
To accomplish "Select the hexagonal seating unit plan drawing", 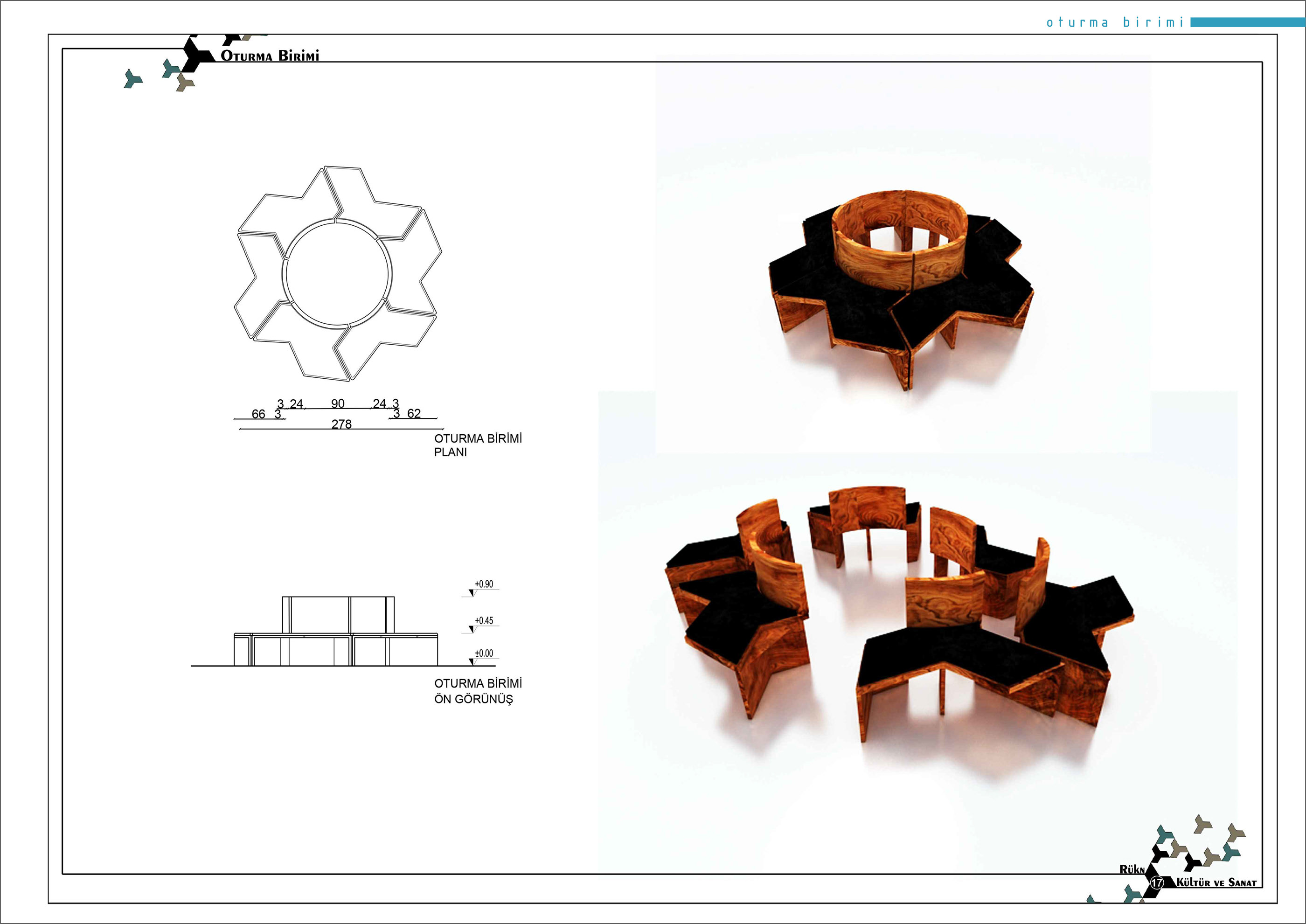I will 338,274.
